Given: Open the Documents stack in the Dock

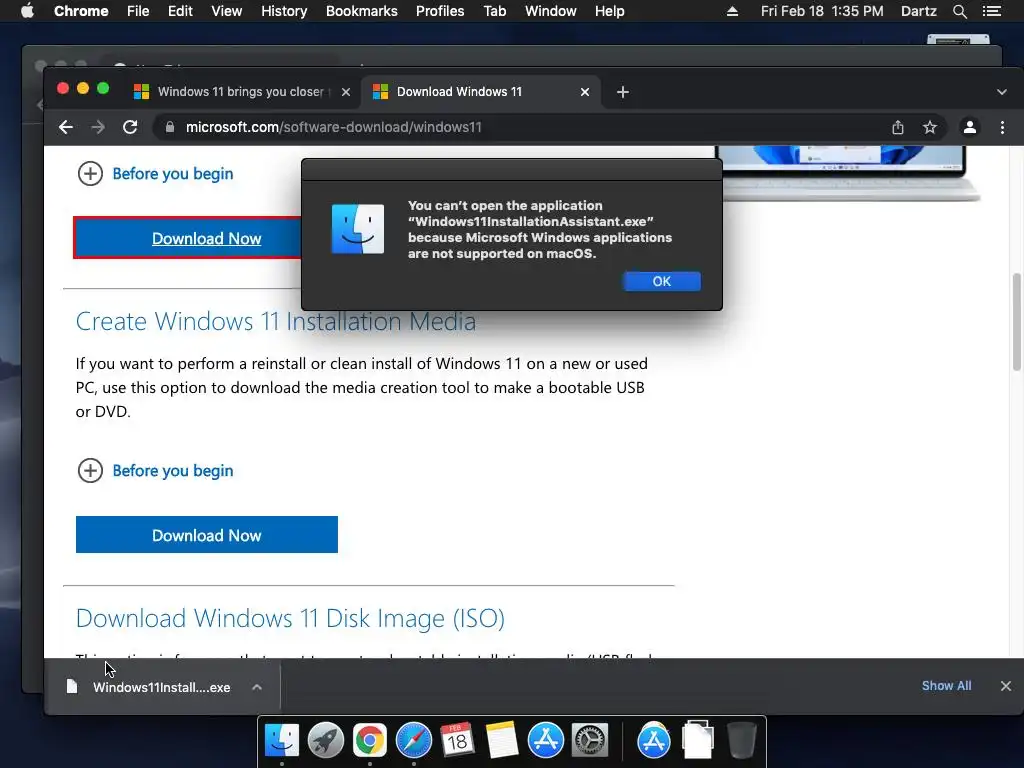Looking at the screenshot, I should 697,740.
